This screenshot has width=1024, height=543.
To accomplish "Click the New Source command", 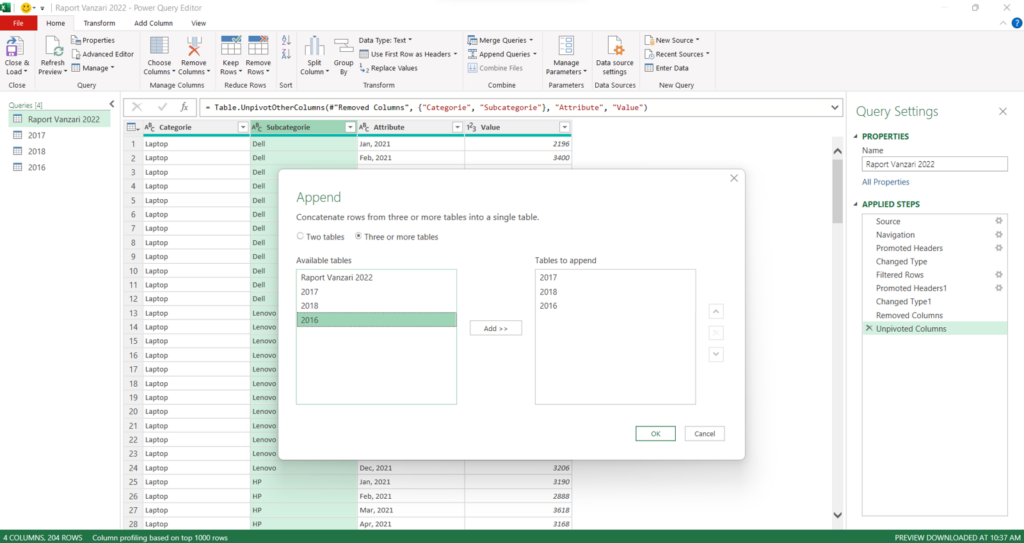I will pyautogui.click(x=672, y=40).
